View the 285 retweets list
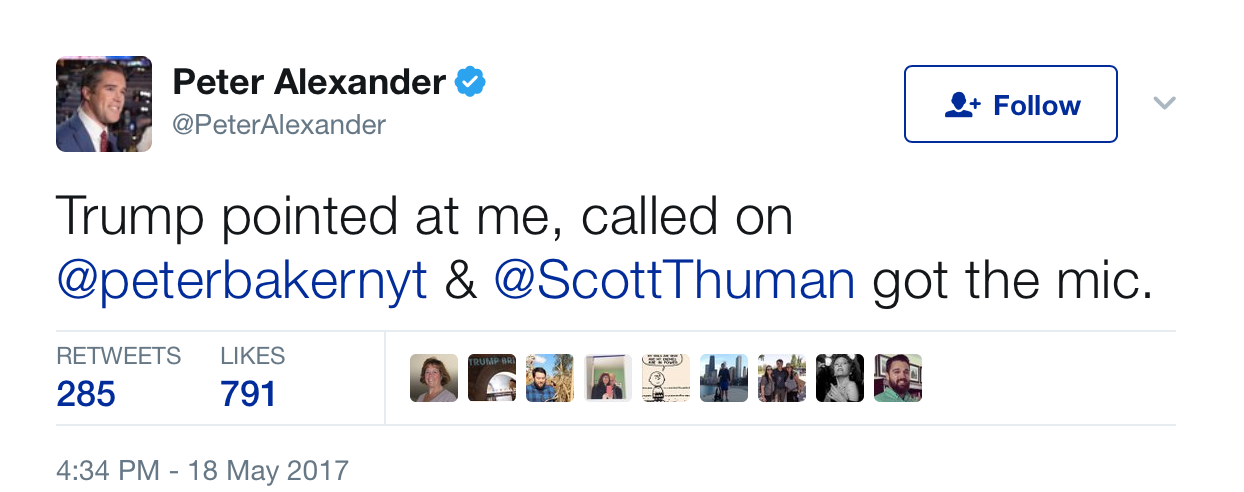This screenshot has height=492, width=1244. (118, 377)
